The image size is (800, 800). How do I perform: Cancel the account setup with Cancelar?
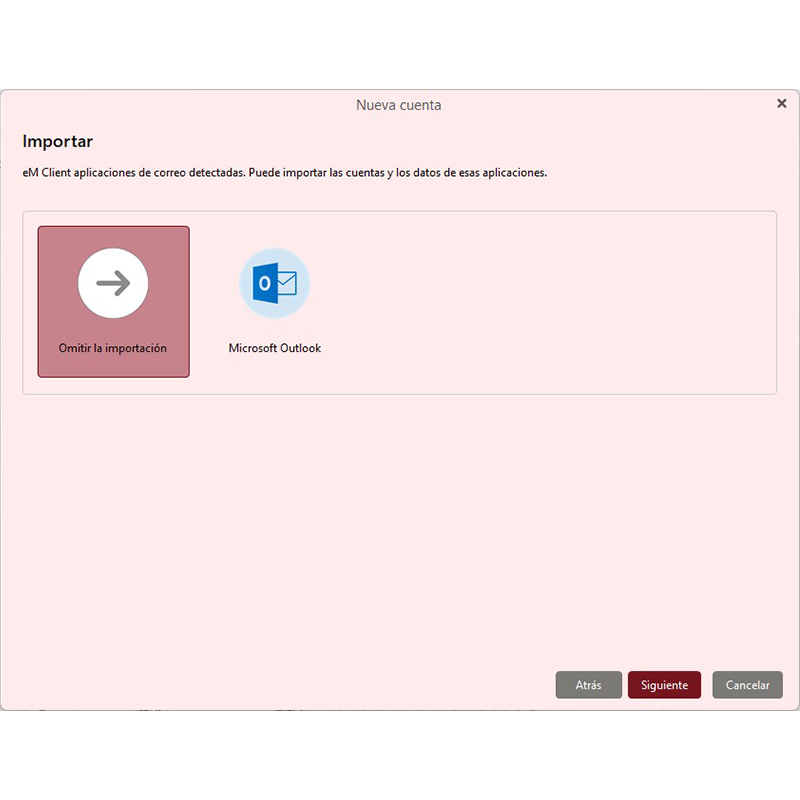point(747,685)
